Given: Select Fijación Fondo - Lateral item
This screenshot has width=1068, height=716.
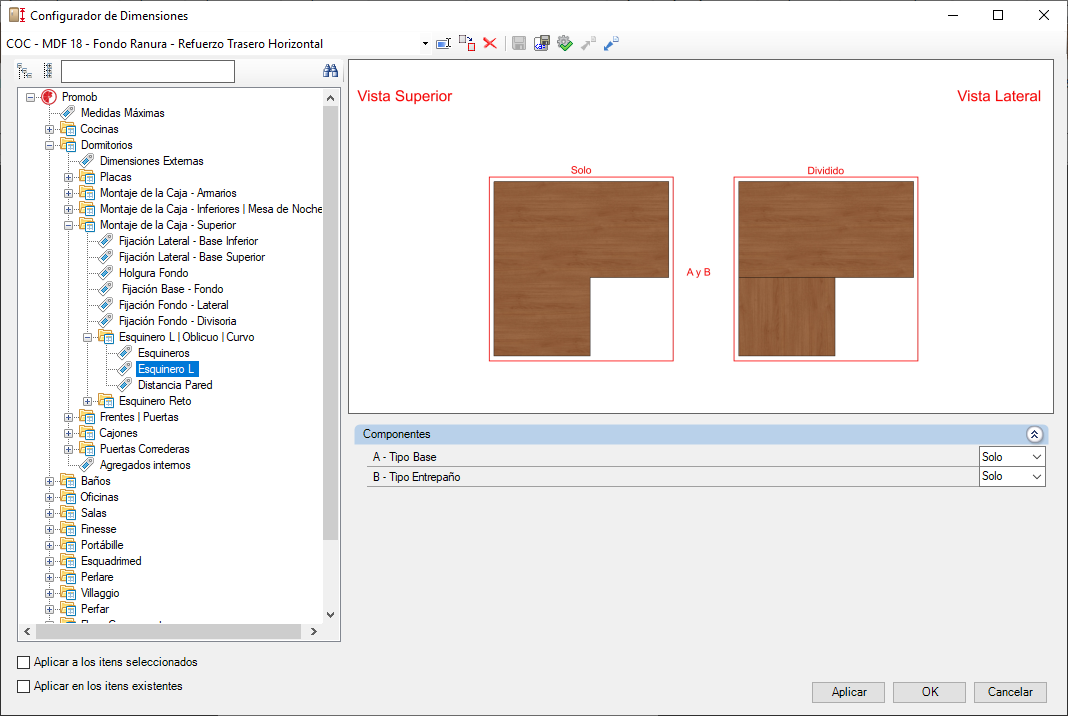Looking at the screenshot, I should (x=174, y=305).
